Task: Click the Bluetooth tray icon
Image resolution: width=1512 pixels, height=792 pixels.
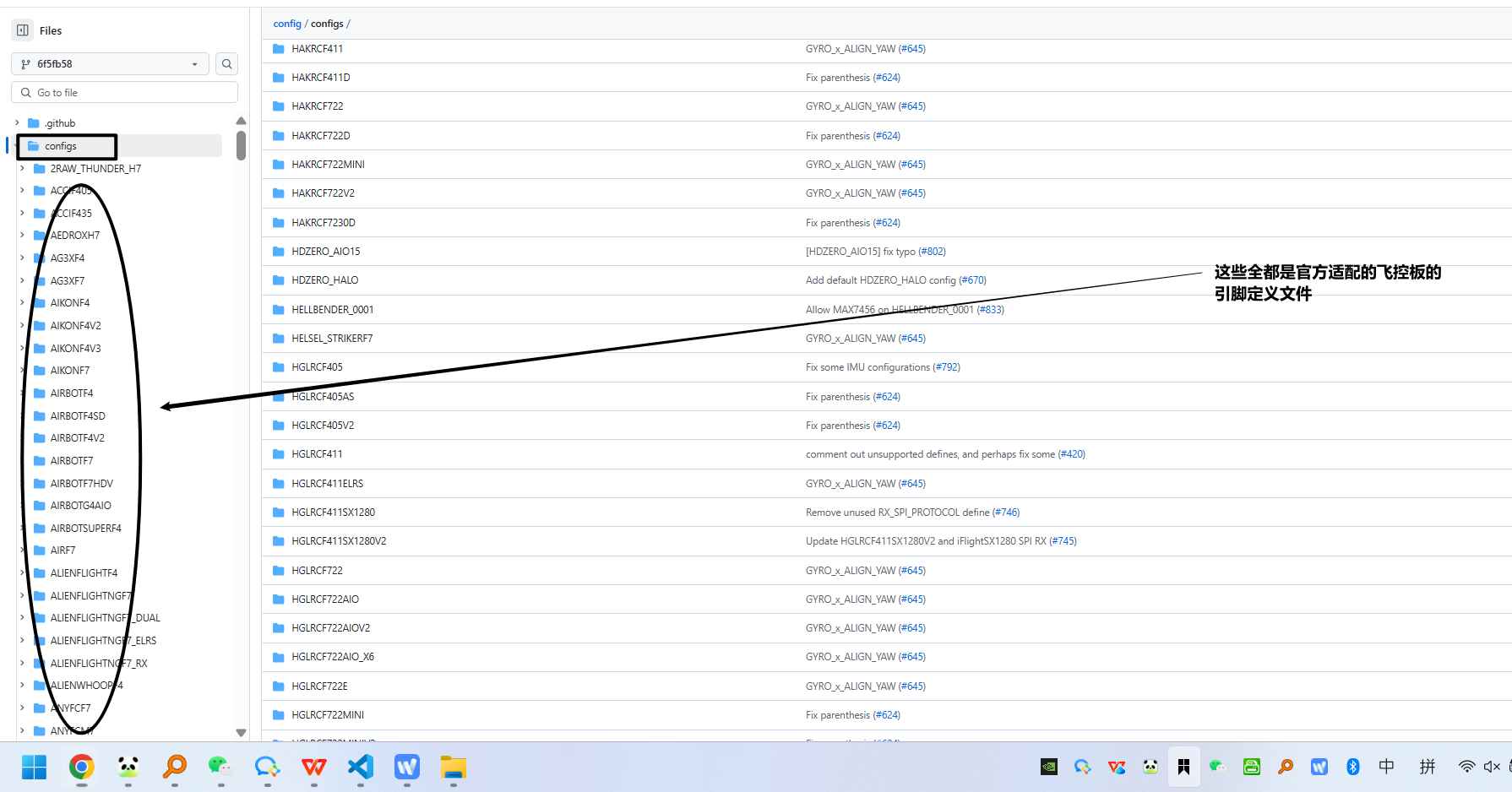Action: [x=1352, y=767]
